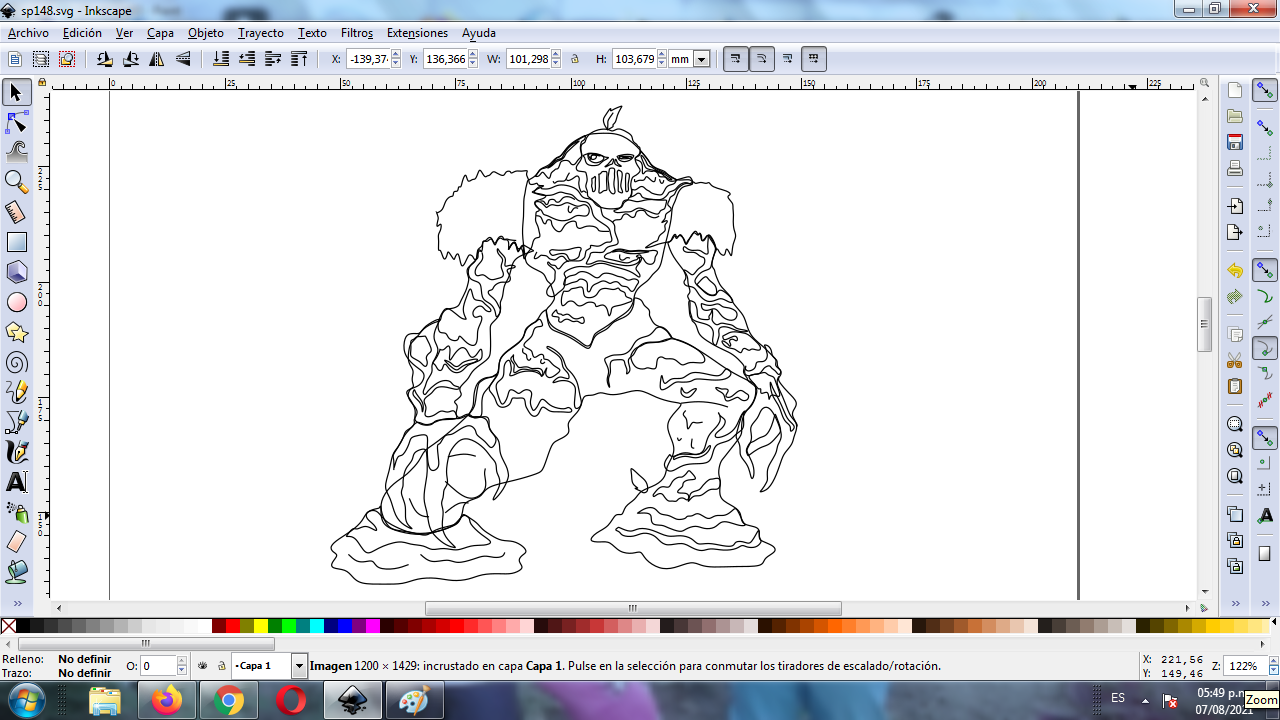Open the Edición menu
Viewport: 1280px width, 720px height.
coord(82,33)
